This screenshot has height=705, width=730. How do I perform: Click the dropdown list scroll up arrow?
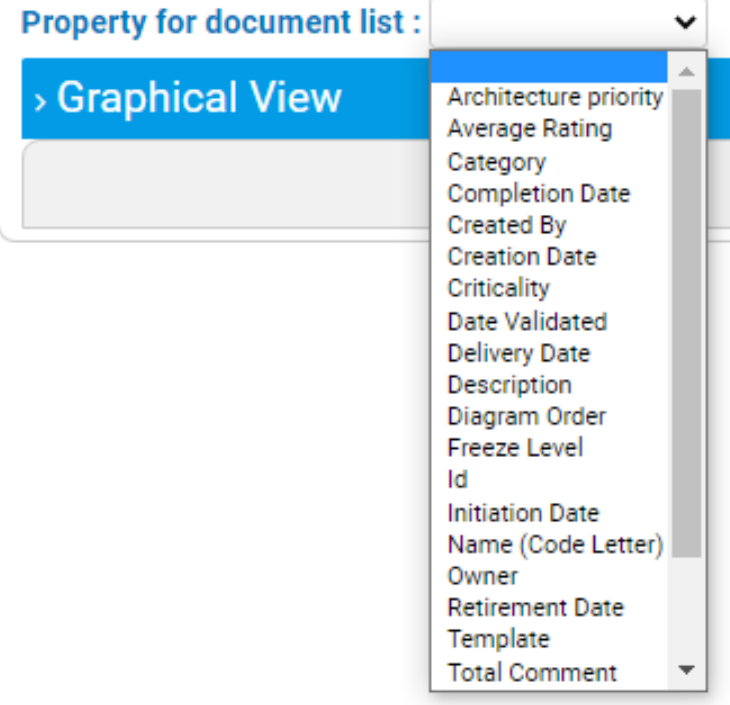(x=686, y=71)
